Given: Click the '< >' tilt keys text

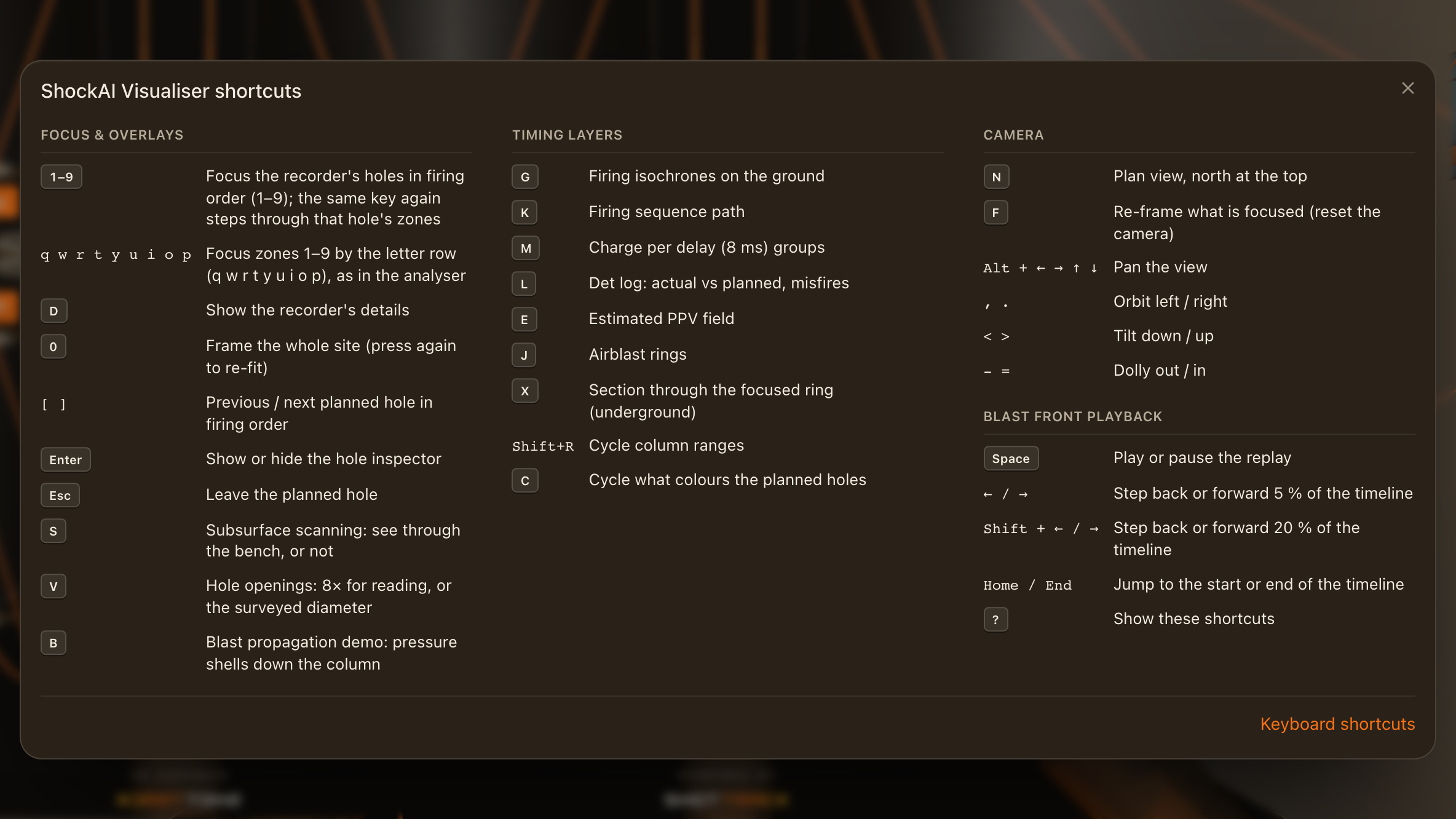Looking at the screenshot, I should (x=996, y=337).
